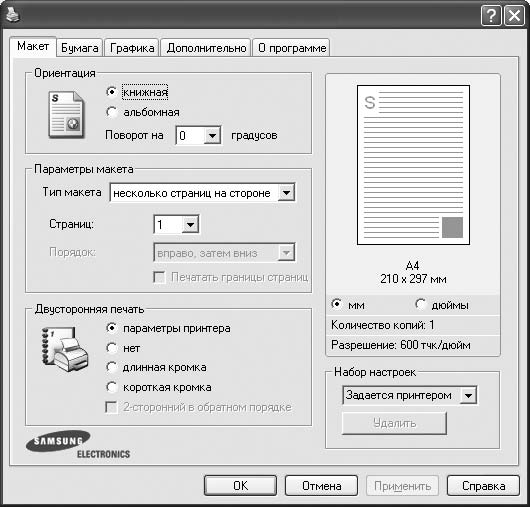Click the printer icon in the title bar
This screenshot has height=507, width=530.
coord(13,15)
